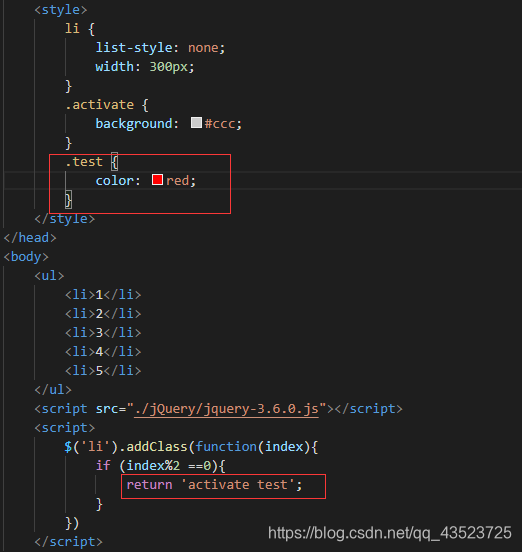Click the red color swatch

157,180
